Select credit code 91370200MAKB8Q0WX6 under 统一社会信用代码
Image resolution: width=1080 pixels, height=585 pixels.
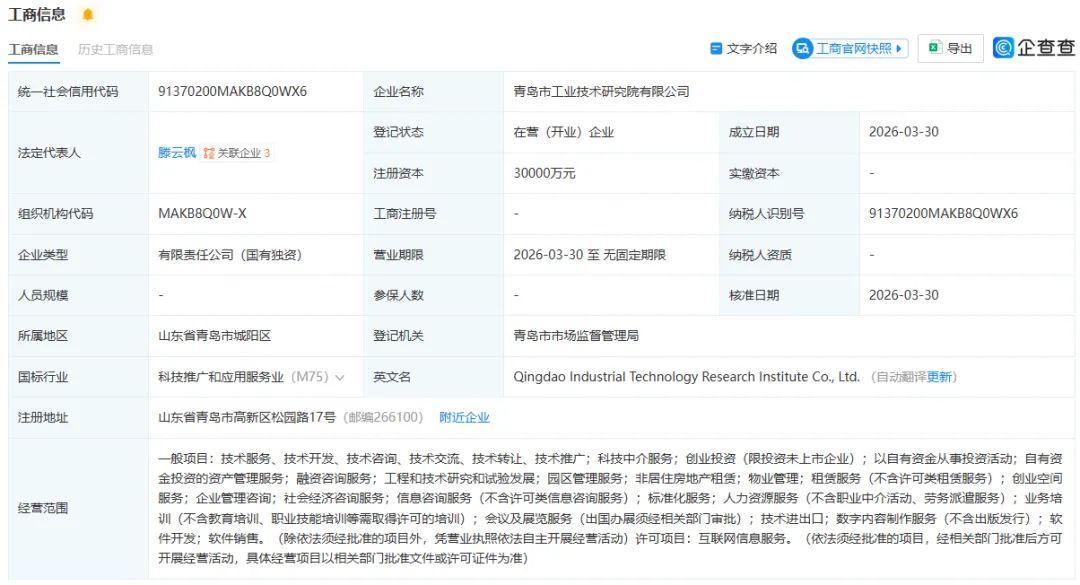point(232,92)
